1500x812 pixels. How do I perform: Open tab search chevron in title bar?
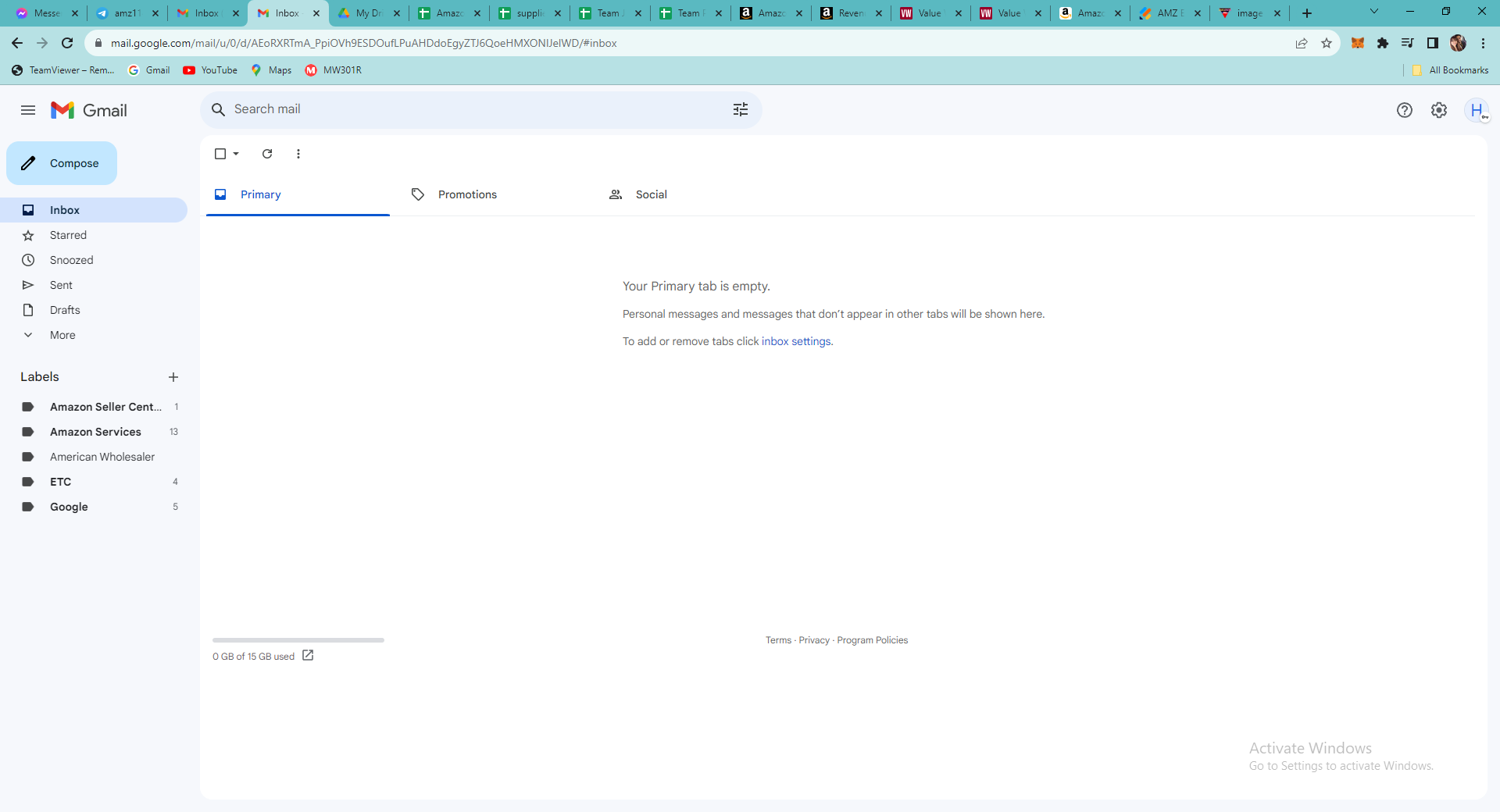click(1374, 12)
